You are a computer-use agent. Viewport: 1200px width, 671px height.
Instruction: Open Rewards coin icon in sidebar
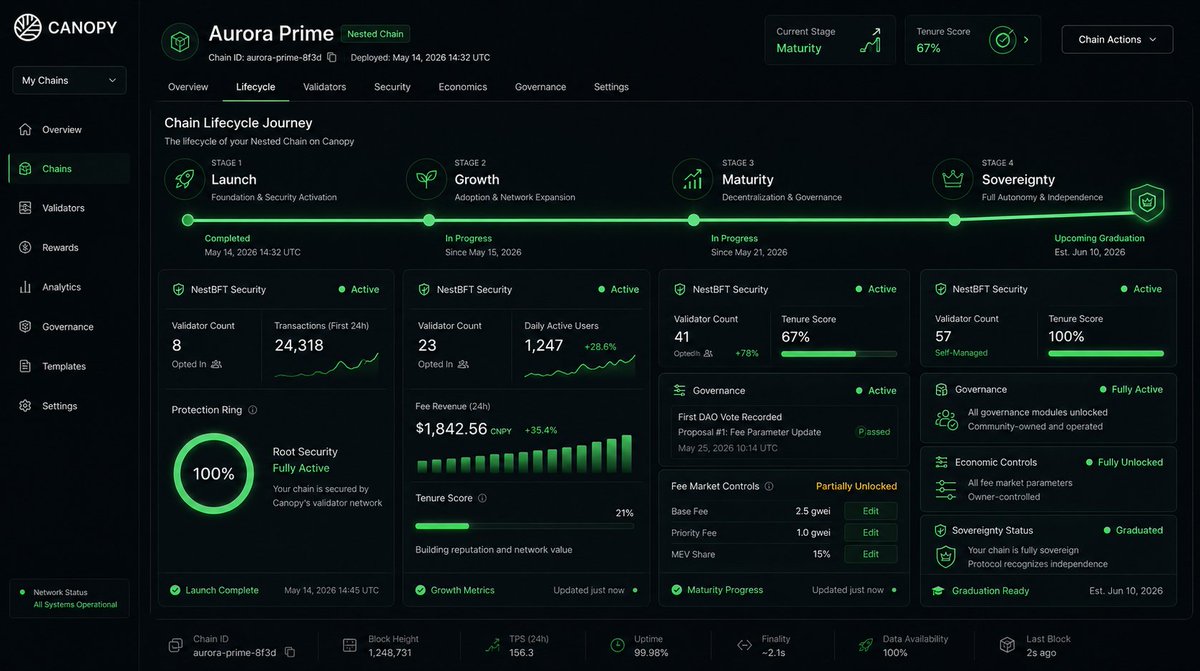tap(25, 248)
